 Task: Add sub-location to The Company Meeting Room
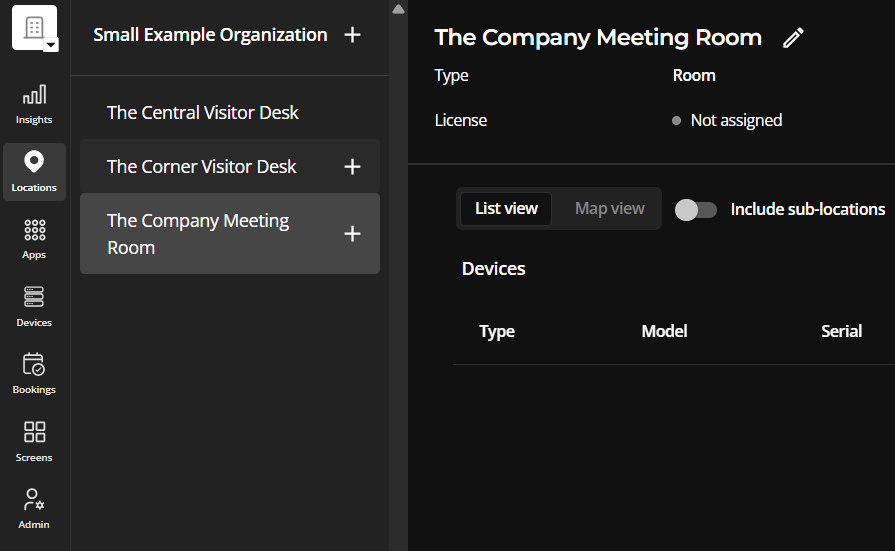coord(352,234)
